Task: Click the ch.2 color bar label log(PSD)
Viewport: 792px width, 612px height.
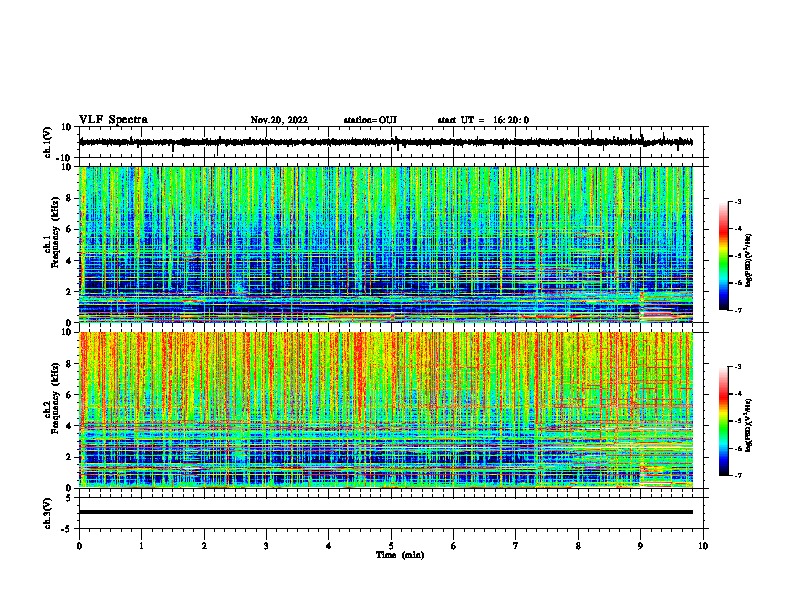Action: [748, 425]
